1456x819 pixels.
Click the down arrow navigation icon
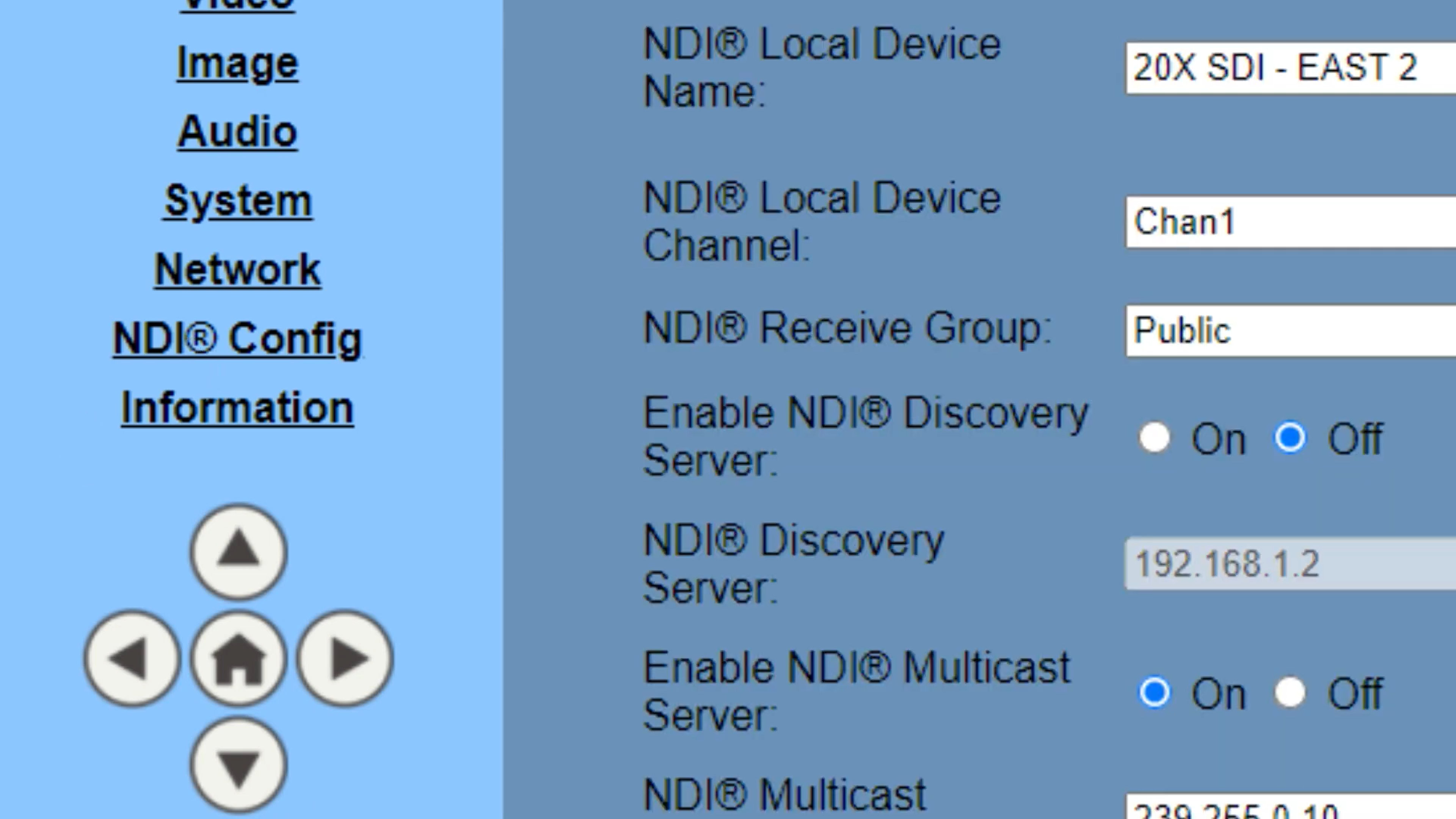[x=238, y=763]
